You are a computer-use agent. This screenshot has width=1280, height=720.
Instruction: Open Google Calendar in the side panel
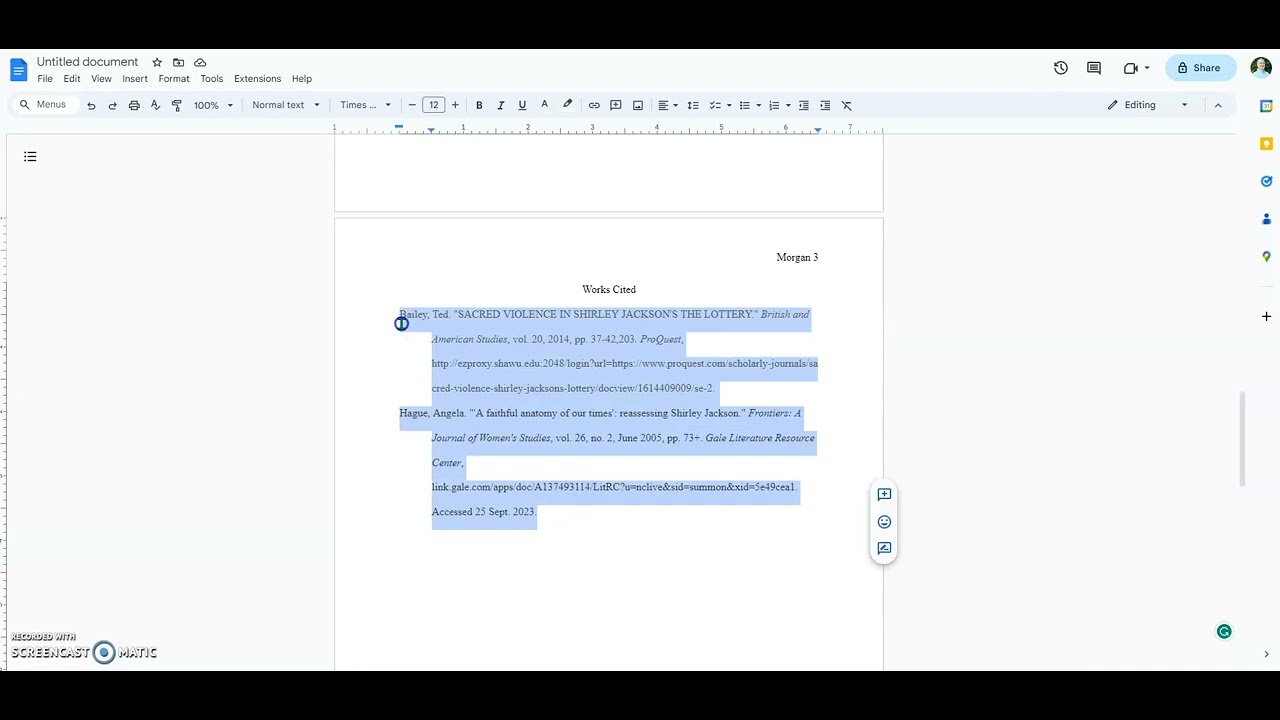coord(1266,106)
